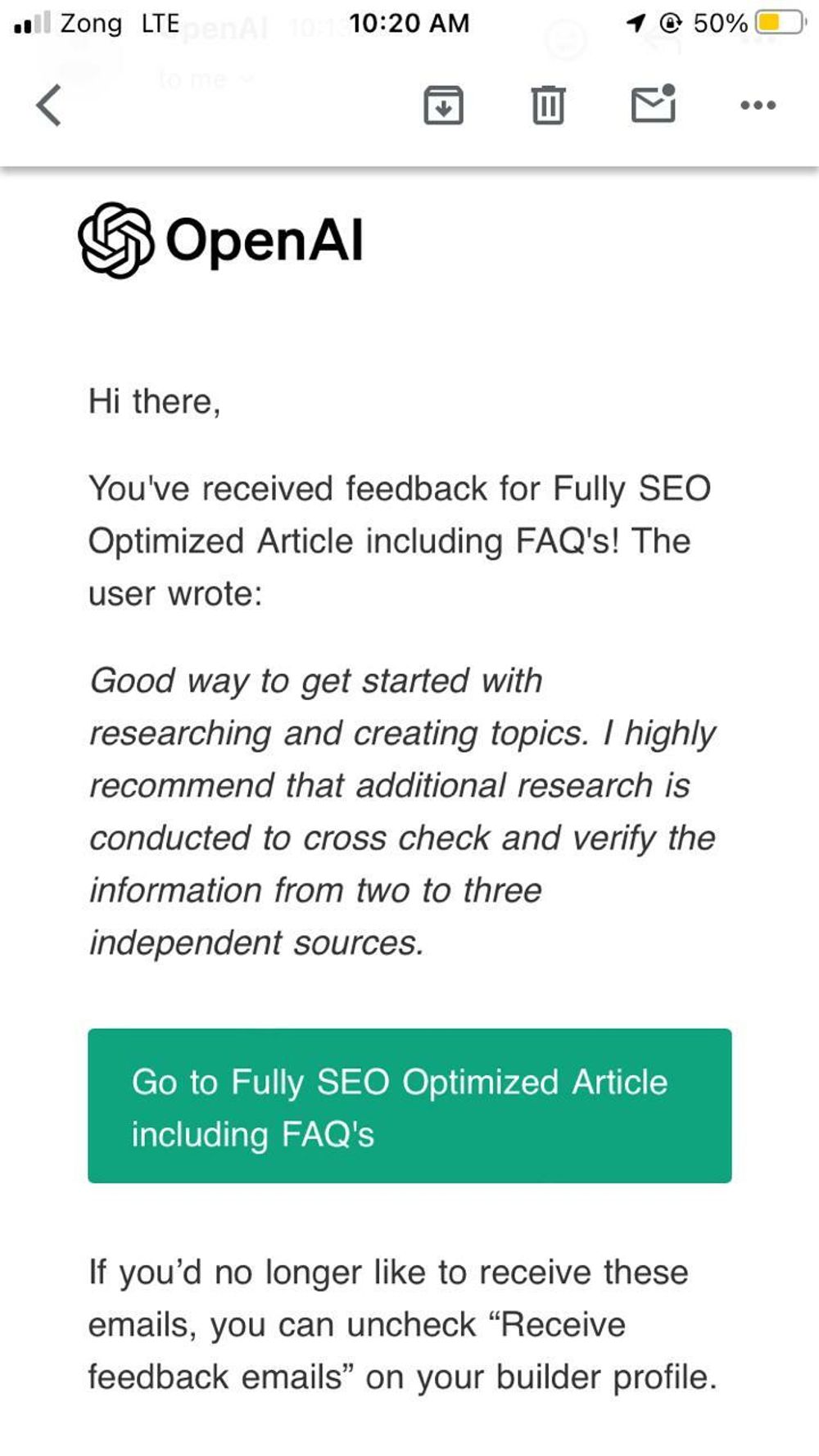Go back using the left chevron
The image size is (819, 1456).
49,106
